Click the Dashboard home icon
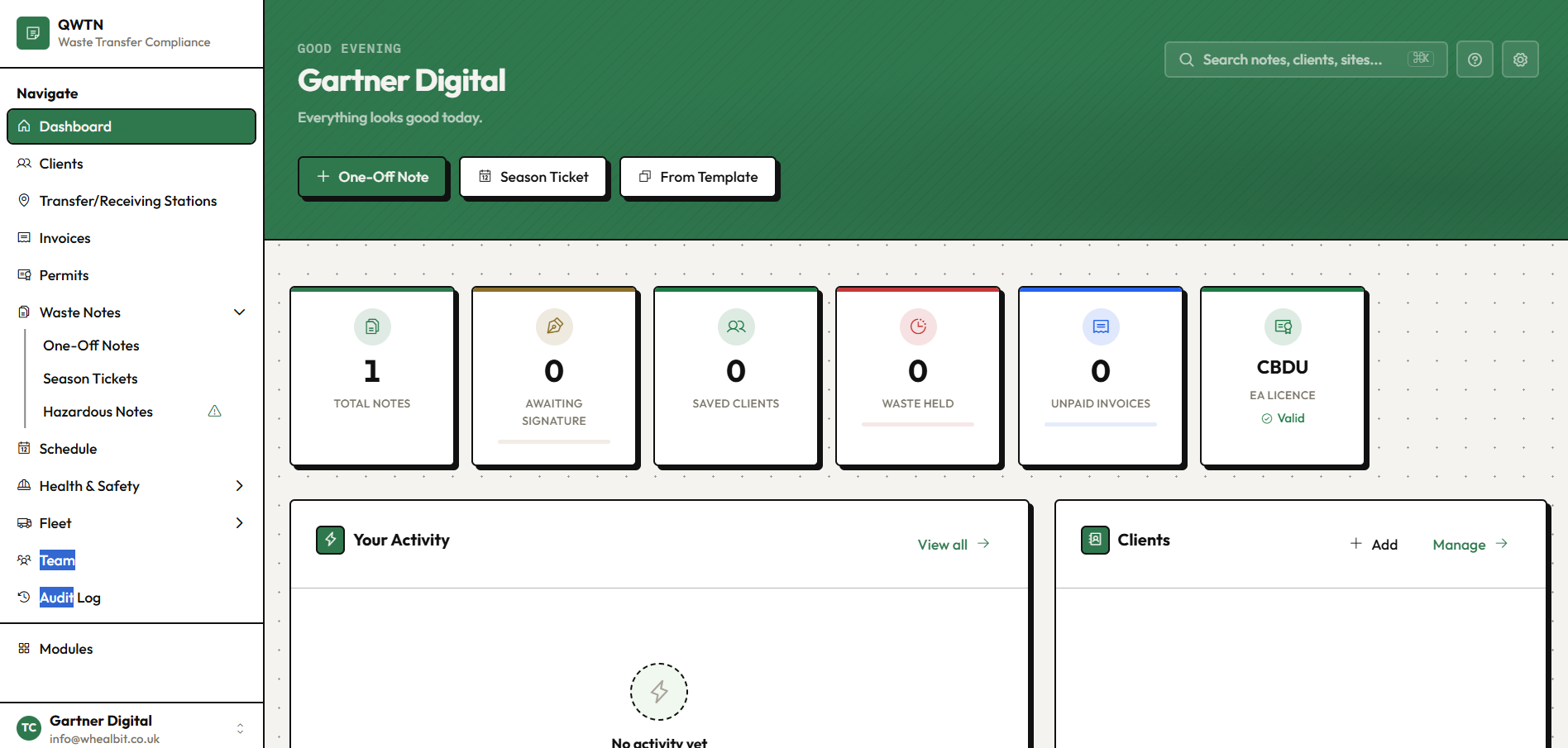Viewport: 1568px width, 748px height. [24, 126]
